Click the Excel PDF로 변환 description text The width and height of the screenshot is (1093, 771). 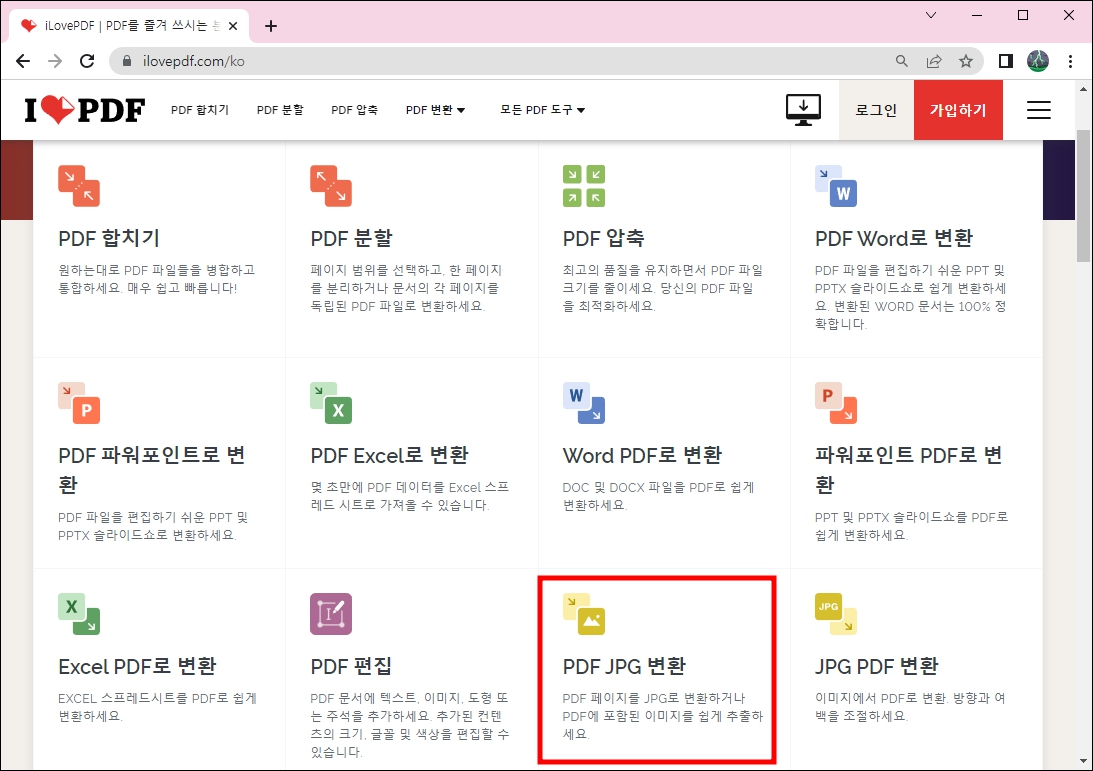pyautogui.click(x=158, y=707)
